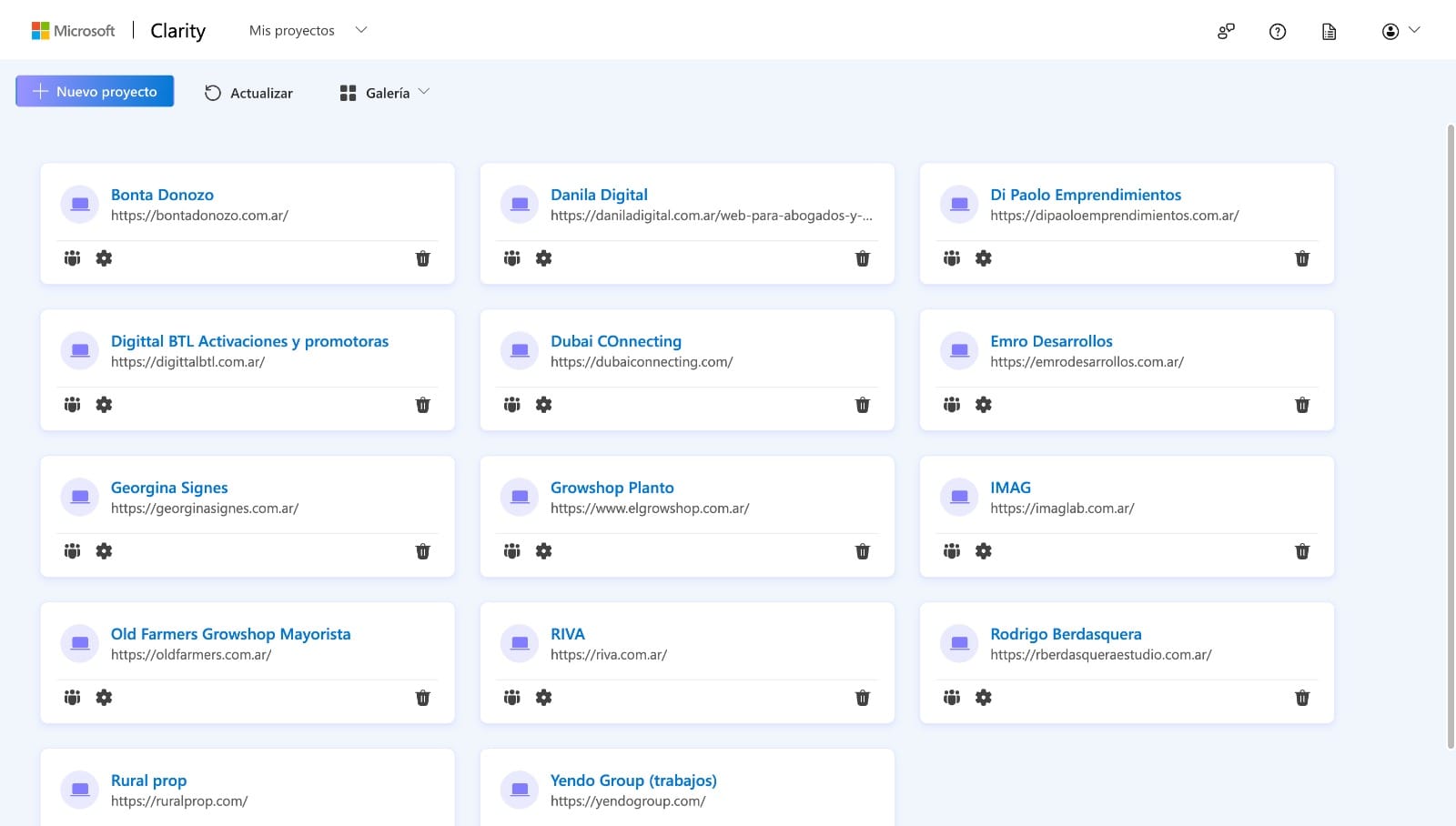This screenshot has height=826, width=1456.
Task: Expand the account dropdown arrow
Action: pos(1416,30)
